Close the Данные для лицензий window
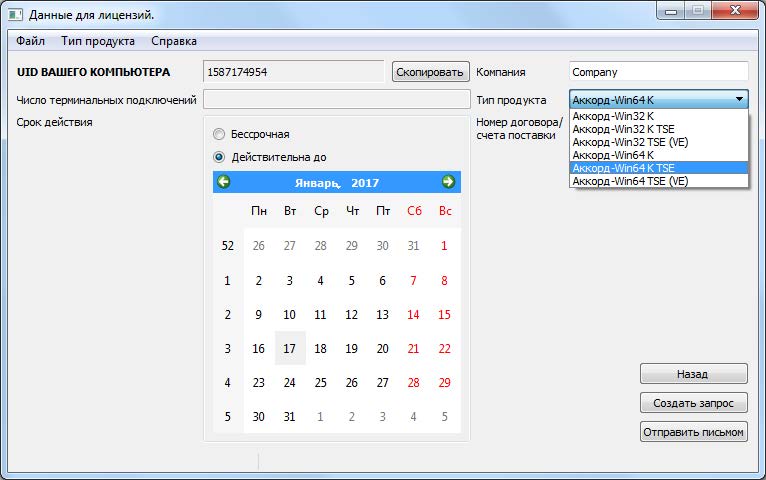 [x=735, y=10]
